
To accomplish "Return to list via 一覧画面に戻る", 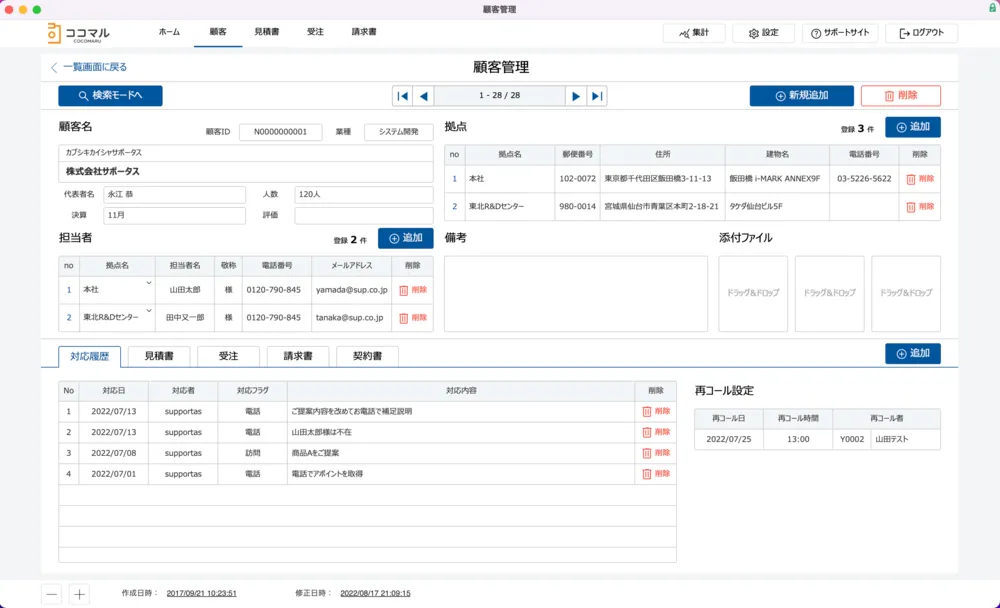I will point(89,67).
